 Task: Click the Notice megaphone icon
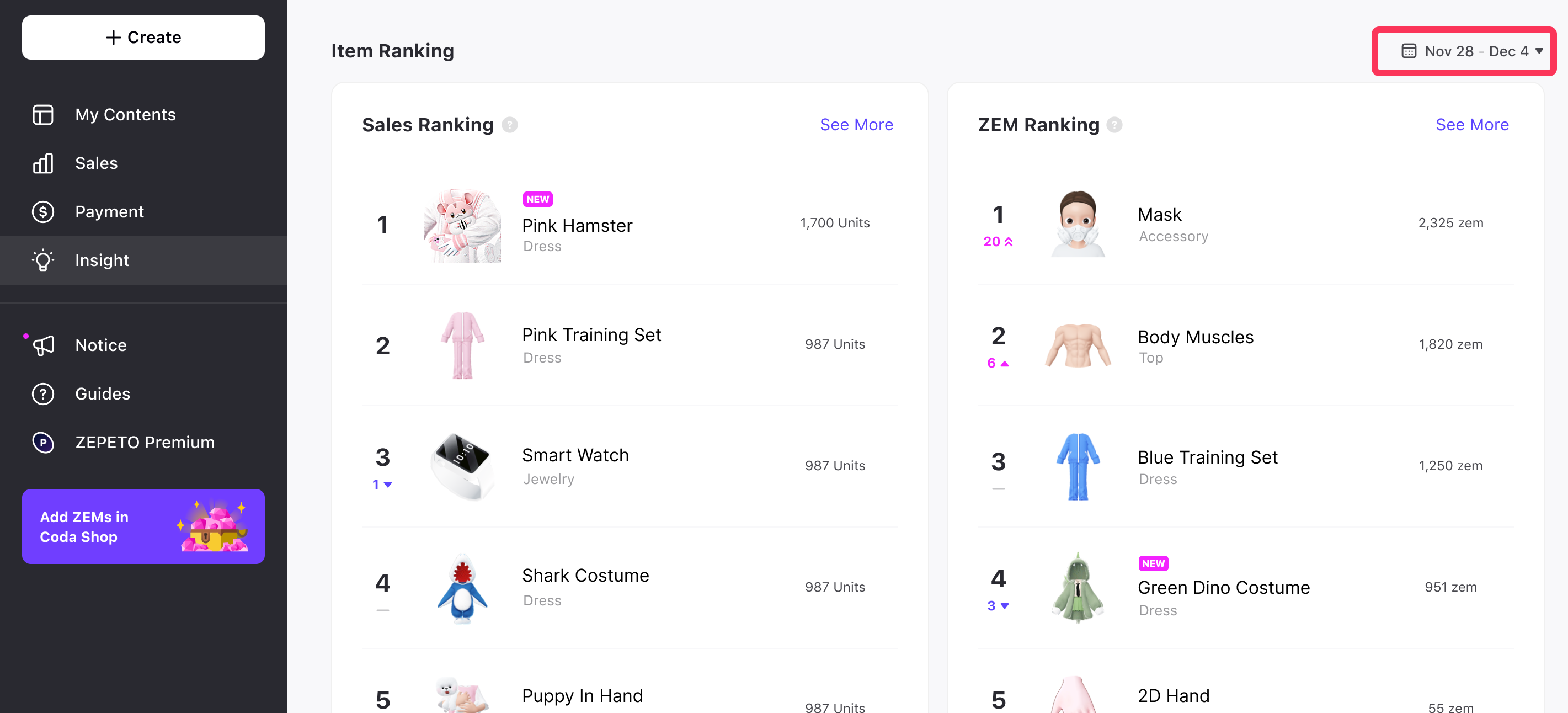(x=42, y=345)
